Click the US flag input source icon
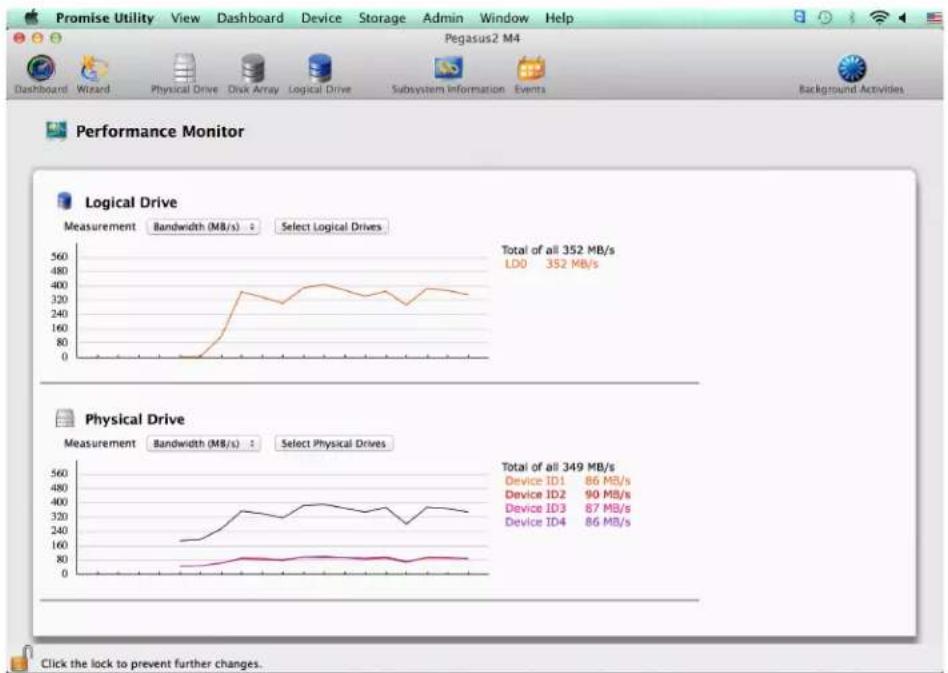948x673 pixels. point(933,18)
